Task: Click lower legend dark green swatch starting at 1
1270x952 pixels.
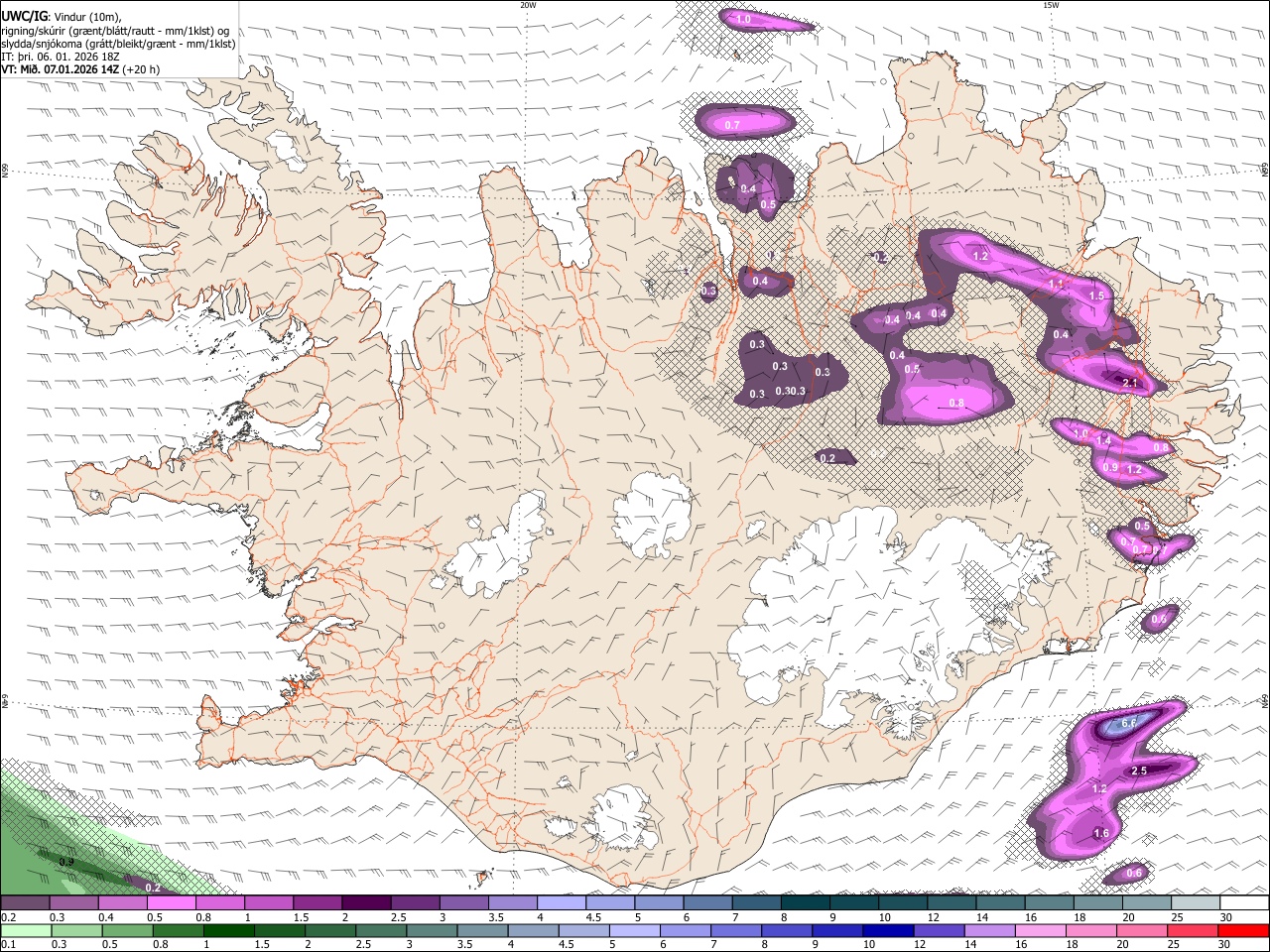Action: (228, 931)
